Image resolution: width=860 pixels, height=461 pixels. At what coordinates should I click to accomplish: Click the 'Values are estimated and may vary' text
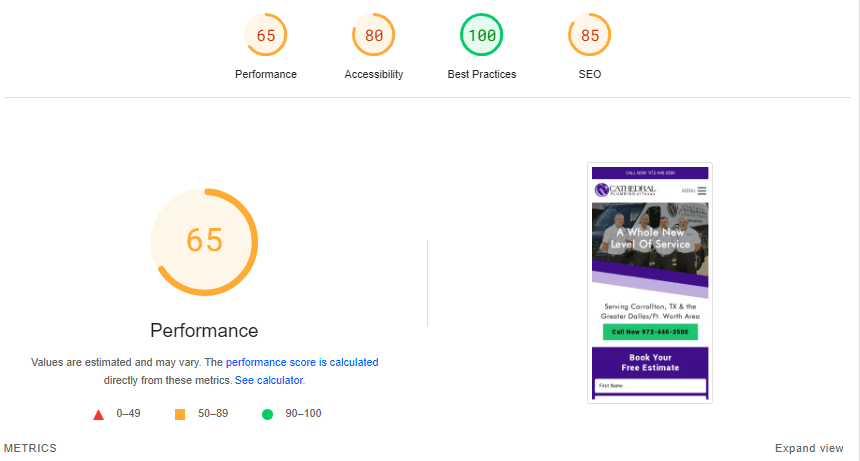point(115,362)
